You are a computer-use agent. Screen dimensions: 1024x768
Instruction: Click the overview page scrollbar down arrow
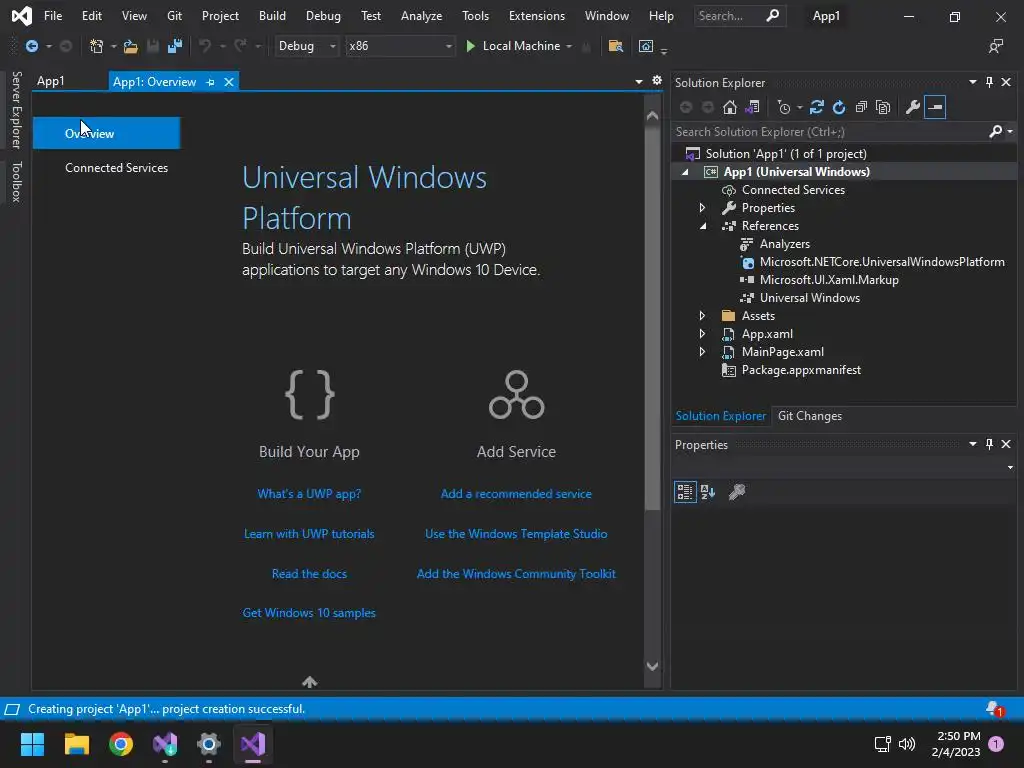pyautogui.click(x=652, y=666)
